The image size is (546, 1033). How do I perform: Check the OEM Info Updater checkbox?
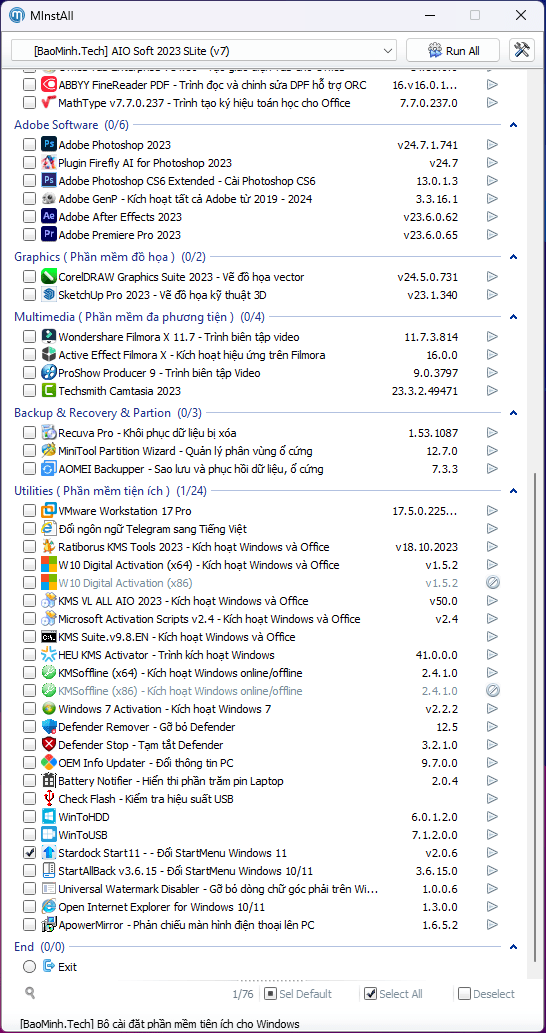coord(29,763)
